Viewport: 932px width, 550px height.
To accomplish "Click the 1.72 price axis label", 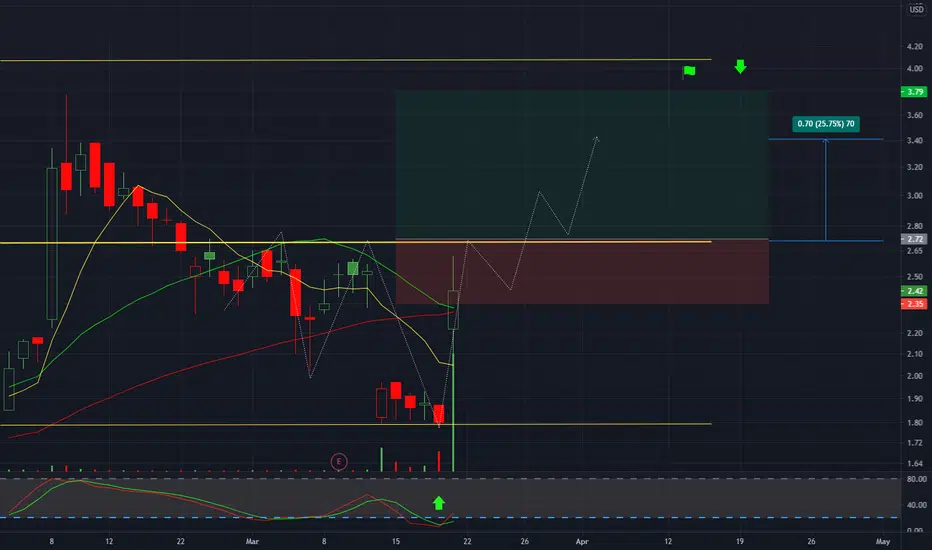I will (x=915, y=443).
